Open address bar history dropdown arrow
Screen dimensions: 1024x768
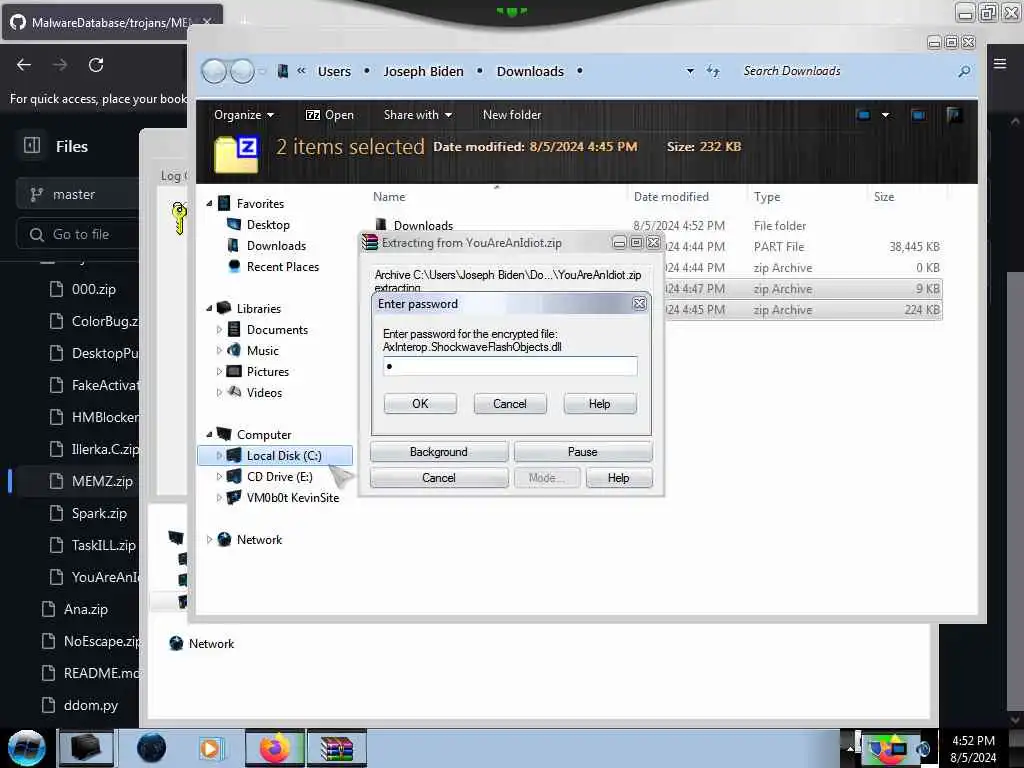[x=690, y=71]
